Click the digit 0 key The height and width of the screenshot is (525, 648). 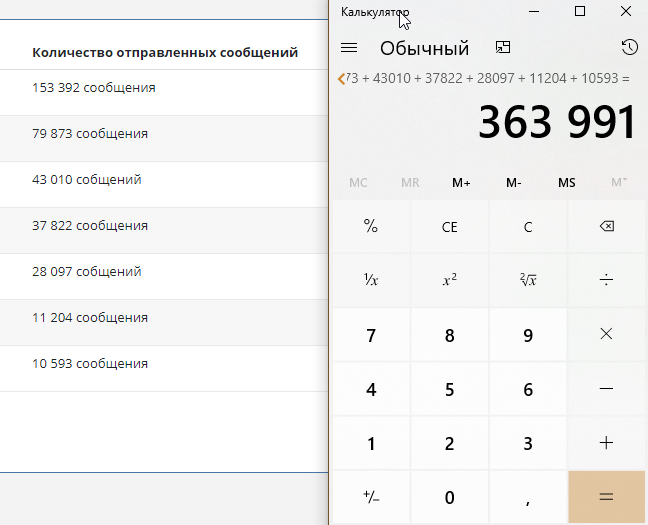point(450,497)
